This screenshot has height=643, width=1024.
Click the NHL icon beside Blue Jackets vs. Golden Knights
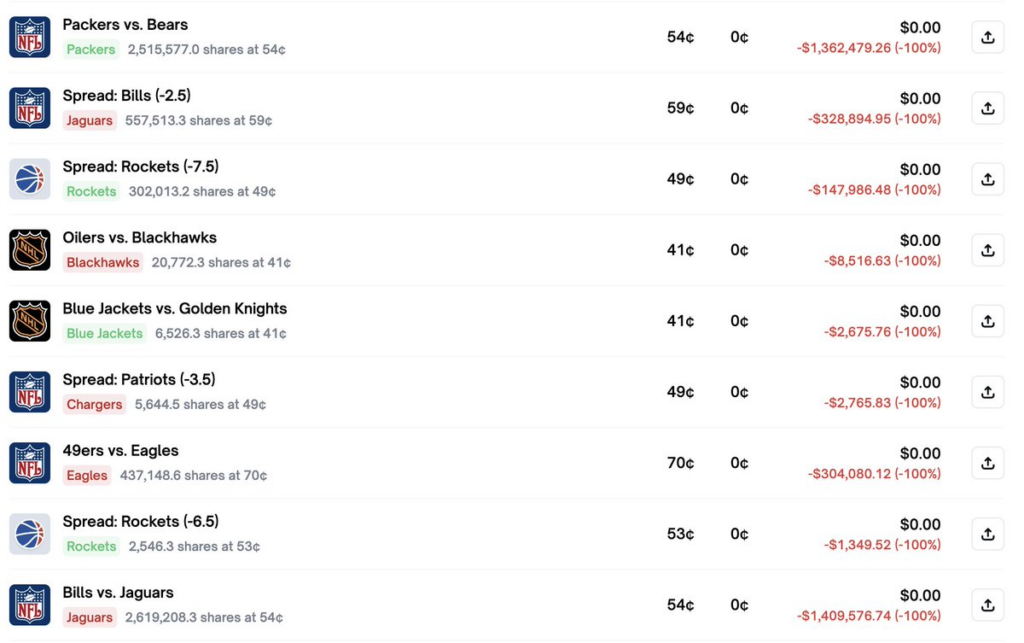click(29, 318)
